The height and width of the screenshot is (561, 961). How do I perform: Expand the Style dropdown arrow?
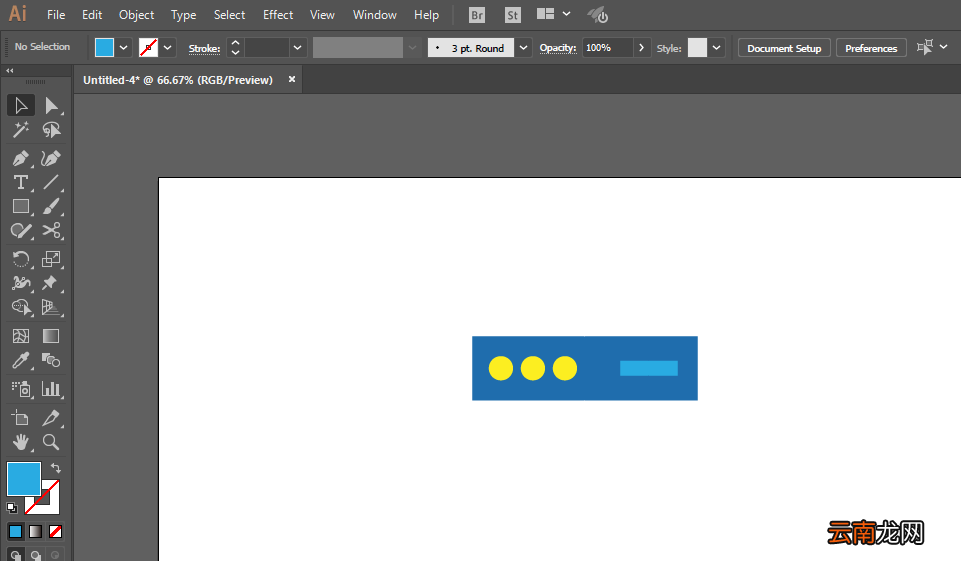[x=716, y=48]
